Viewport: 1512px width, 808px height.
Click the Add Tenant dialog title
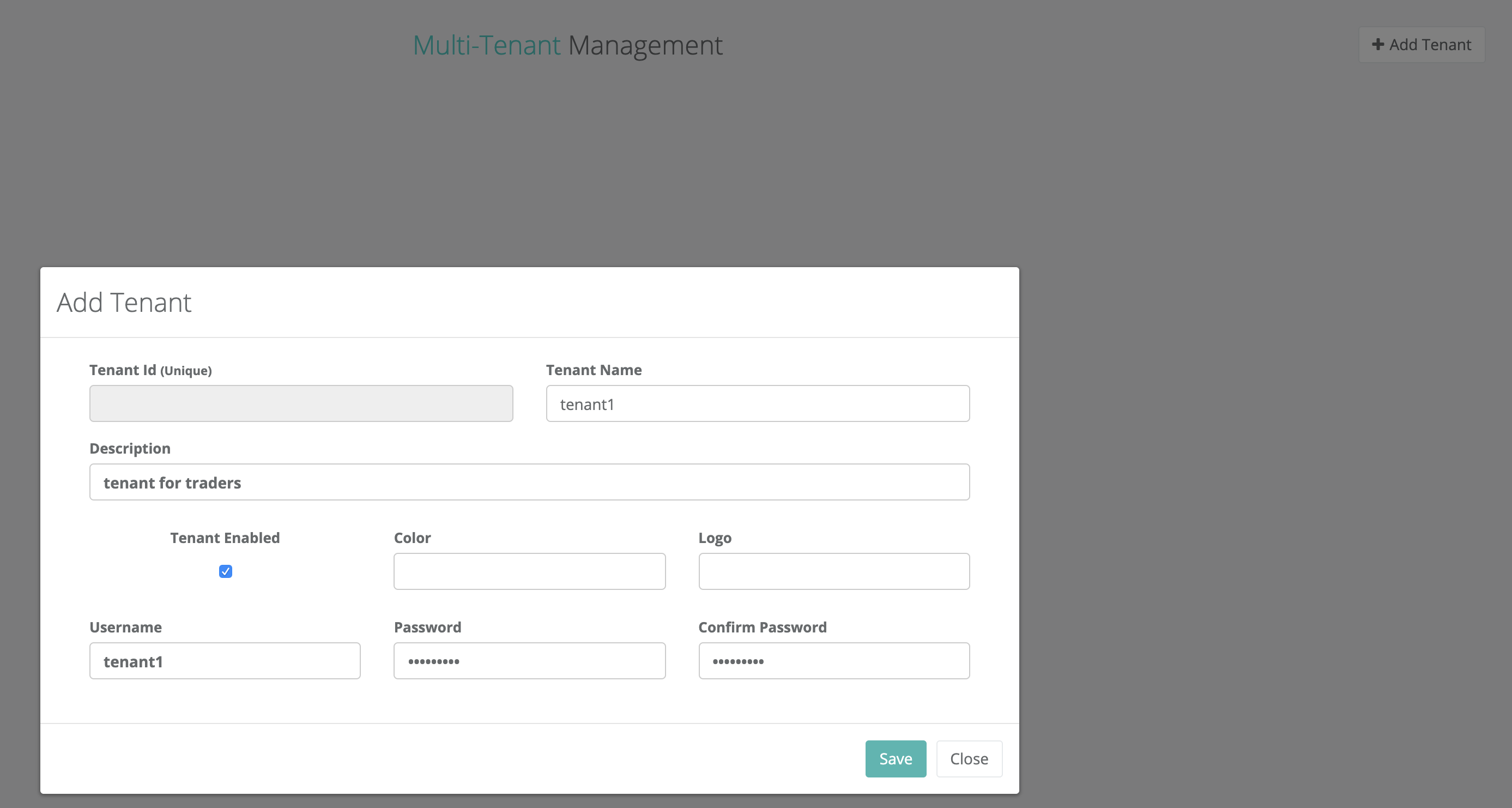pyautogui.click(x=124, y=303)
